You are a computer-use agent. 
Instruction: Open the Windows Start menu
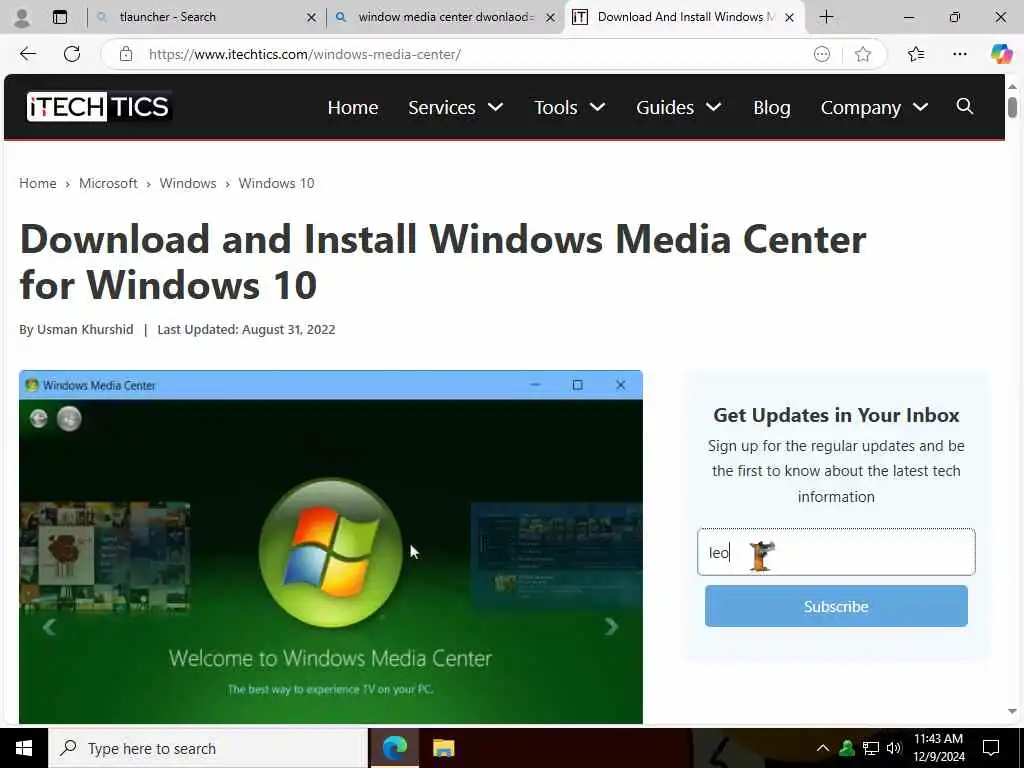(24, 748)
